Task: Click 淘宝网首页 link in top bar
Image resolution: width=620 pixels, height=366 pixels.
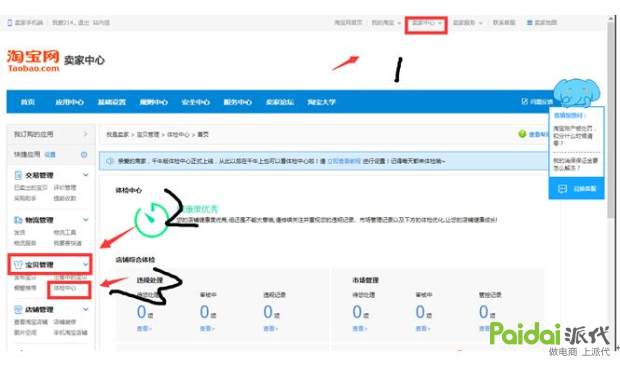Action: [348, 23]
